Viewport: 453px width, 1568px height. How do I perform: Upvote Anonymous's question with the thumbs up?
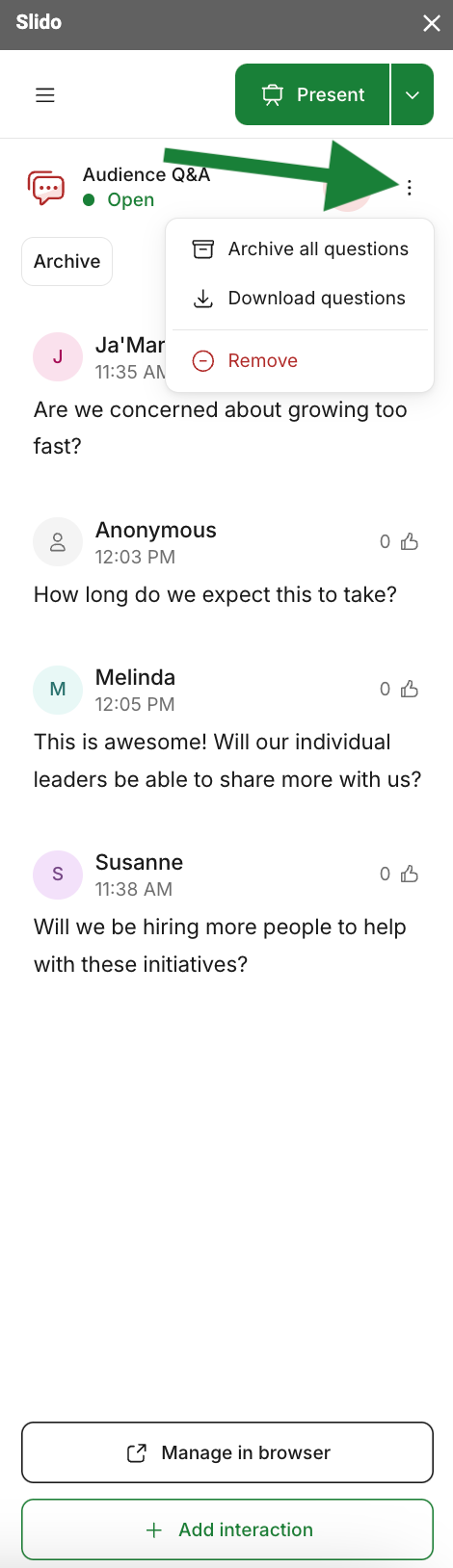[410, 541]
